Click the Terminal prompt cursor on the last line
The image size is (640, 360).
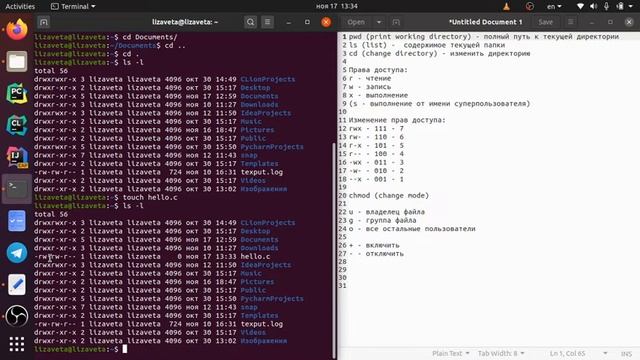coord(125,349)
